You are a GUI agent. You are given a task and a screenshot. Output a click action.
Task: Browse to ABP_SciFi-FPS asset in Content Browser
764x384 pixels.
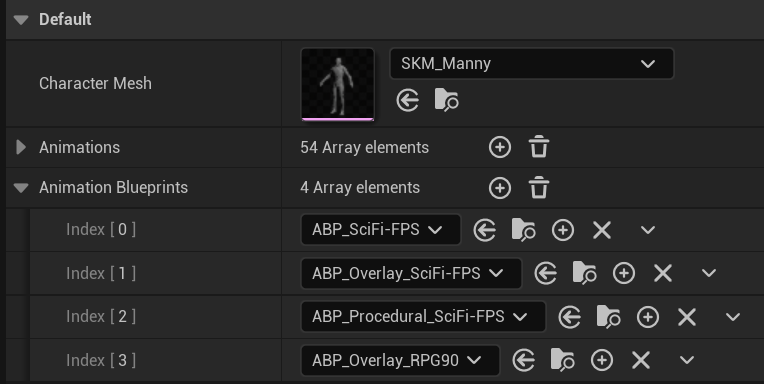[x=524, y=230]
